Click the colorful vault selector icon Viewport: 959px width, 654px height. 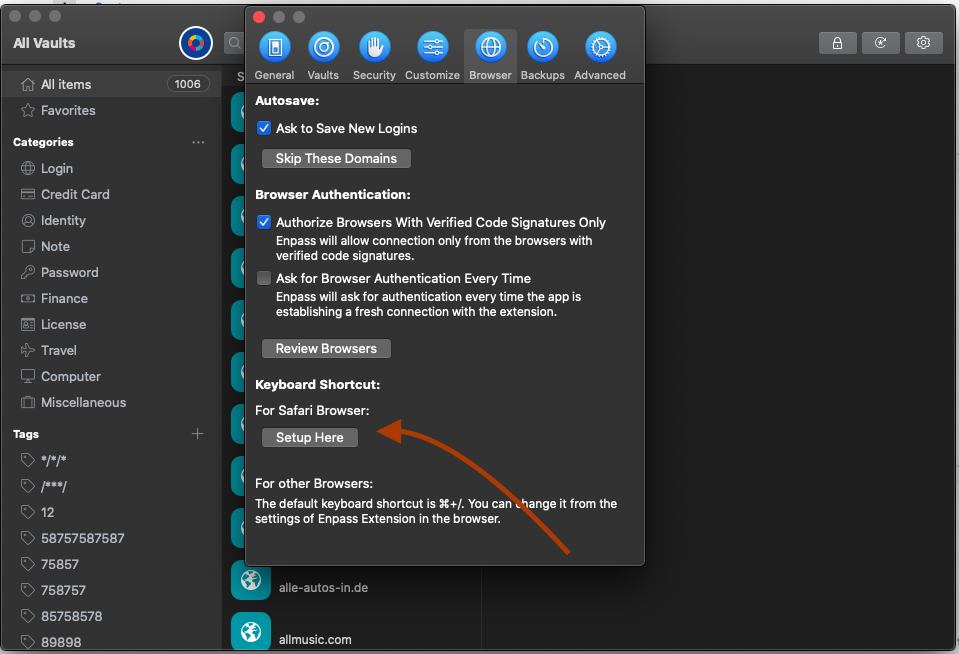coord(196,43)
